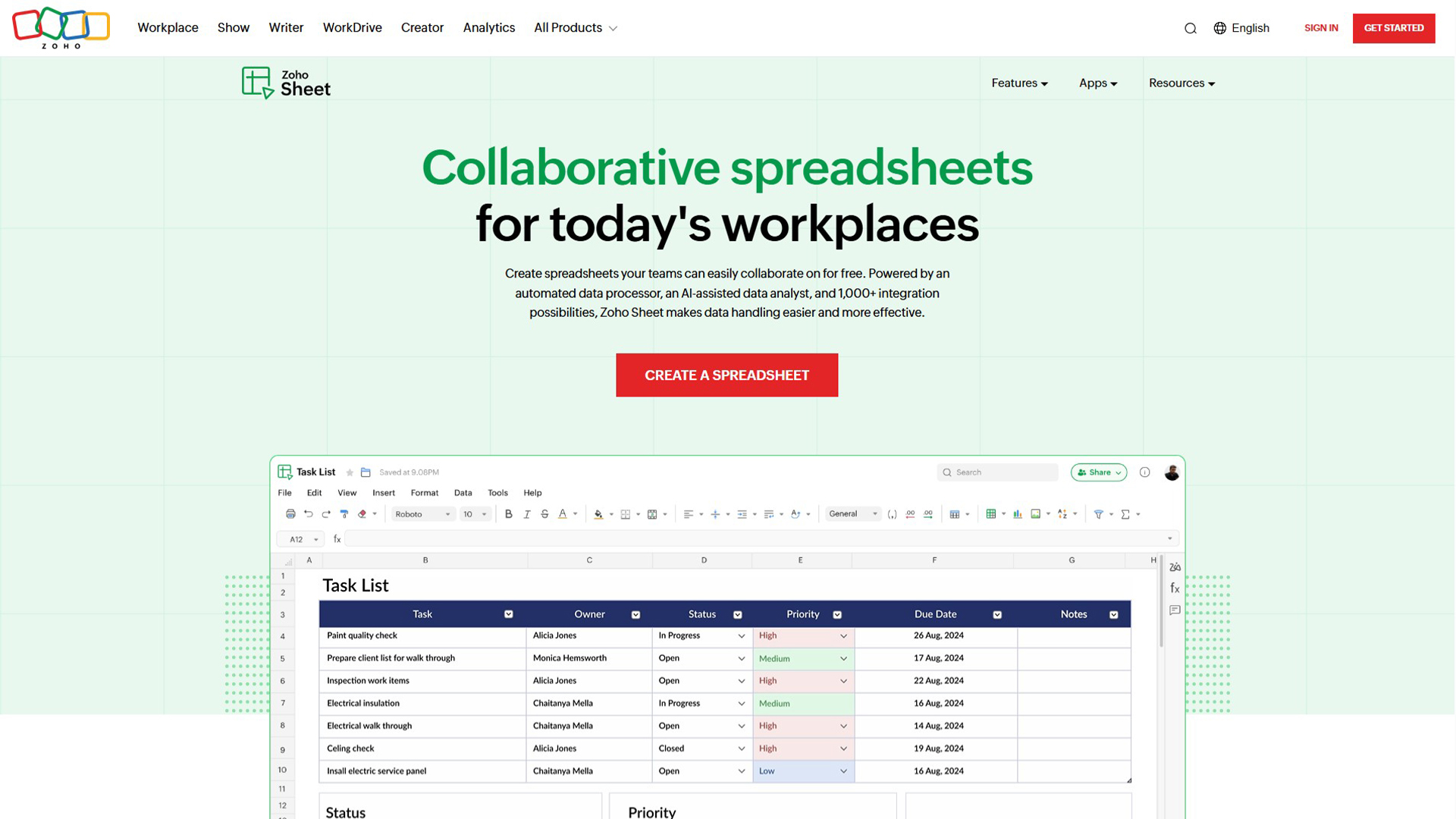Toggle the Due Date column filter checkbox
This screenshot has width=1456, height=819.
coord(997,615)
